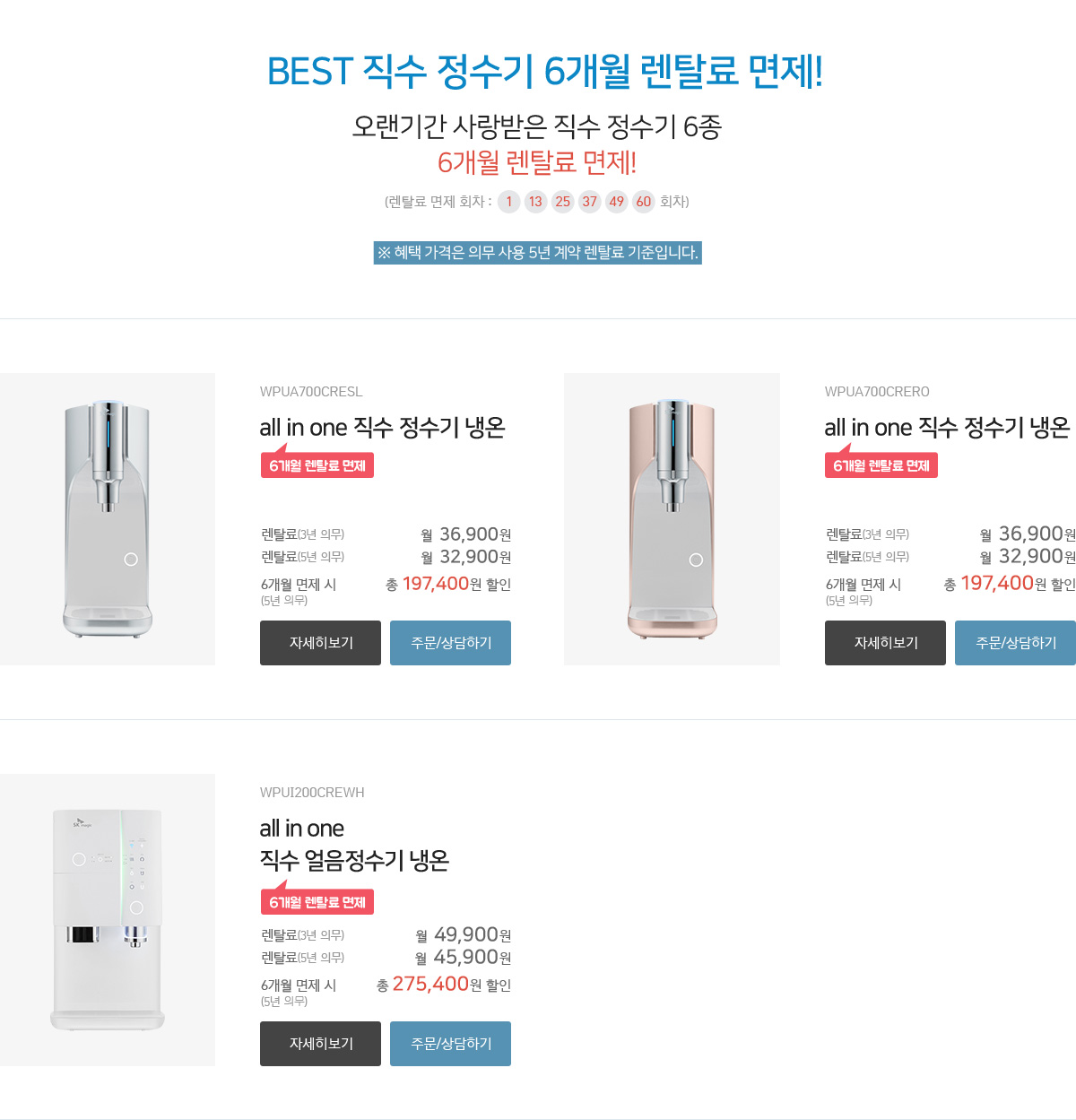Viewport: 1076px width, 1120px height.
Task: Click the round badge numbered 60
Action: [x=643, y=202]
